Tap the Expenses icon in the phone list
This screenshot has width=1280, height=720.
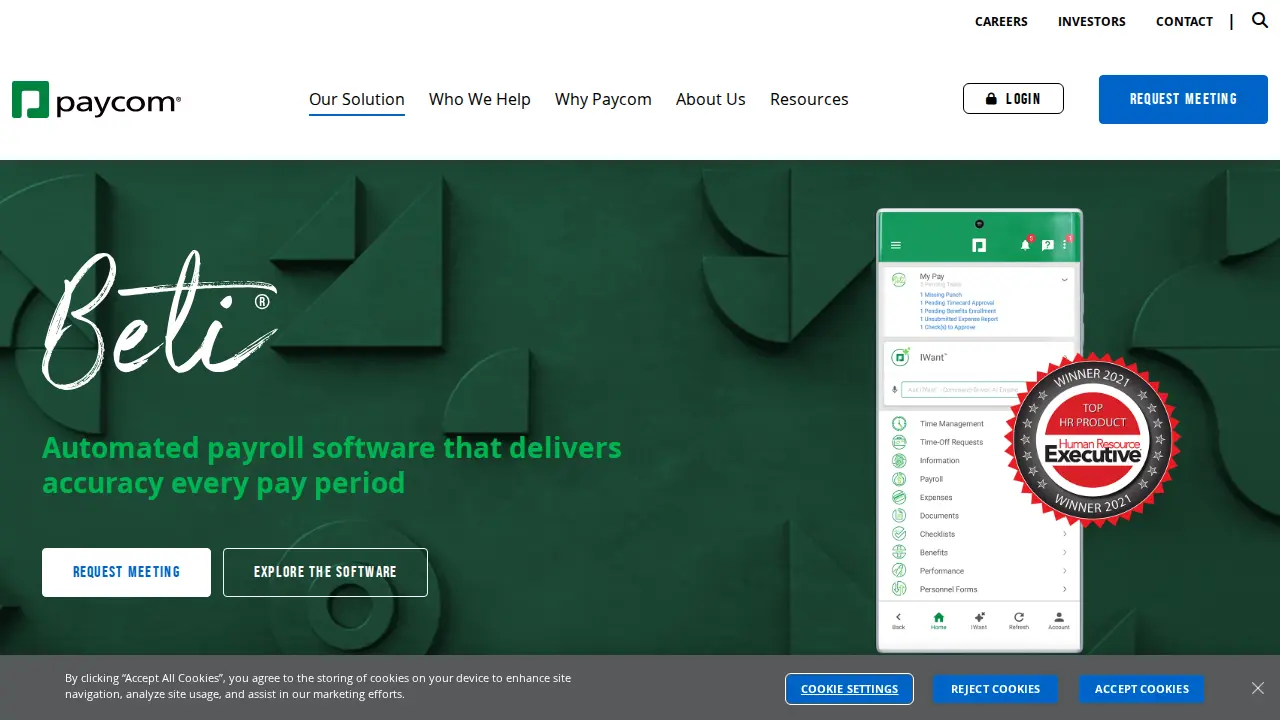click(x=899, y=497)
